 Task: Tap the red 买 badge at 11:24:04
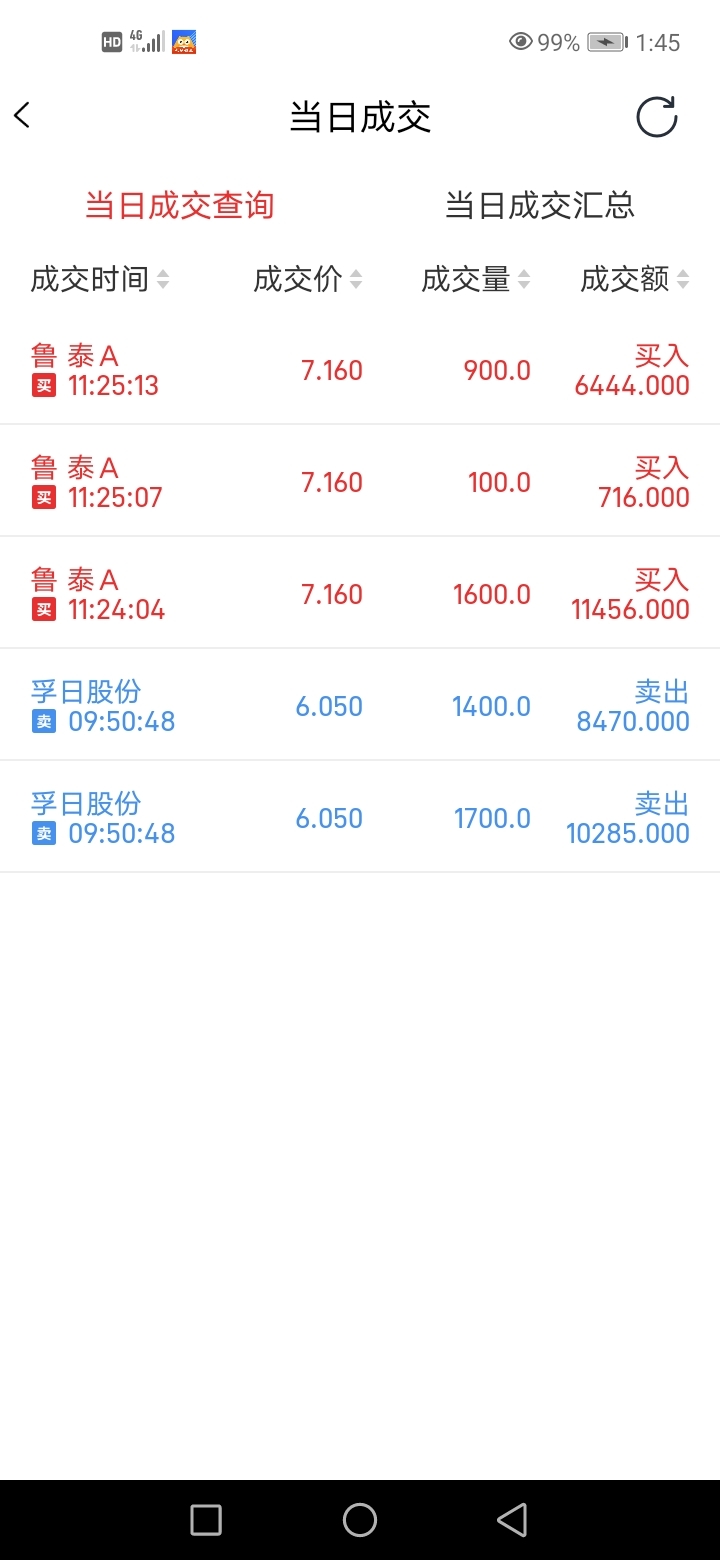[44, 610]
